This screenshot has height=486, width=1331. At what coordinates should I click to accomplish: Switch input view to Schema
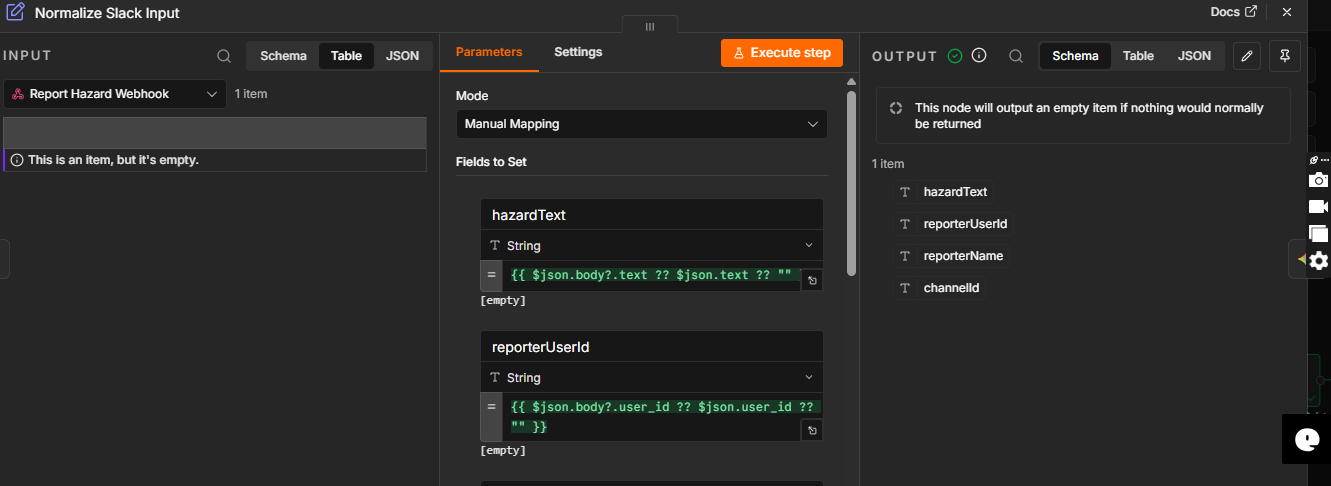coord(283,56)
